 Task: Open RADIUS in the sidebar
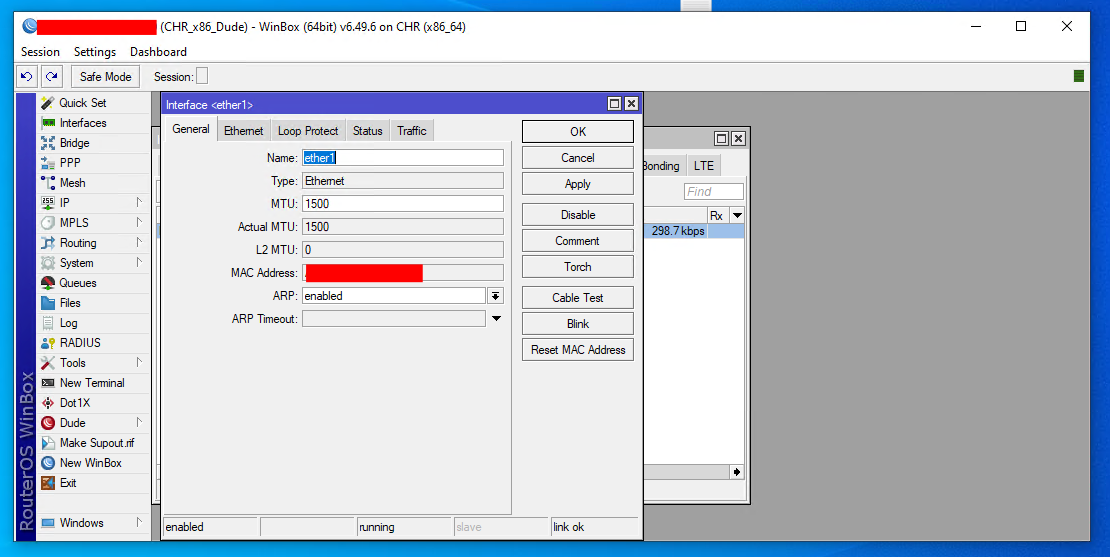[x=93, y=343]
